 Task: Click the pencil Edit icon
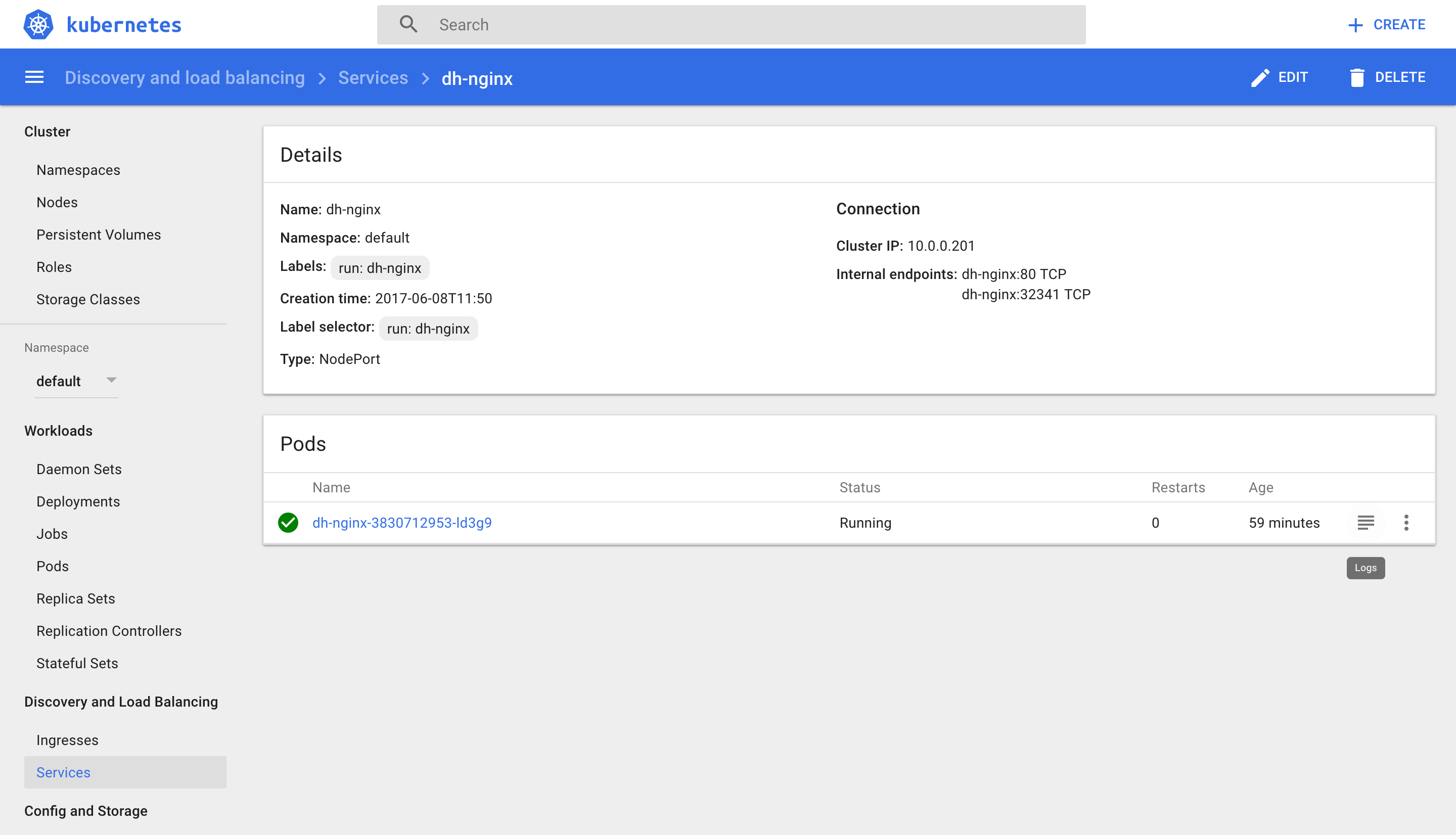coord(1259,77)
